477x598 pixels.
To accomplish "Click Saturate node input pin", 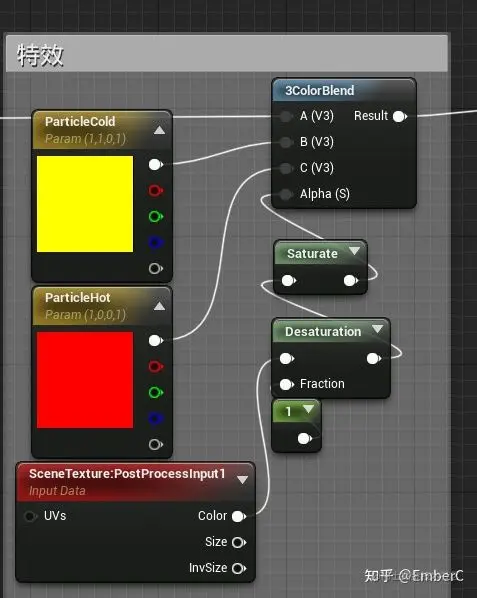I will (289, 281).
